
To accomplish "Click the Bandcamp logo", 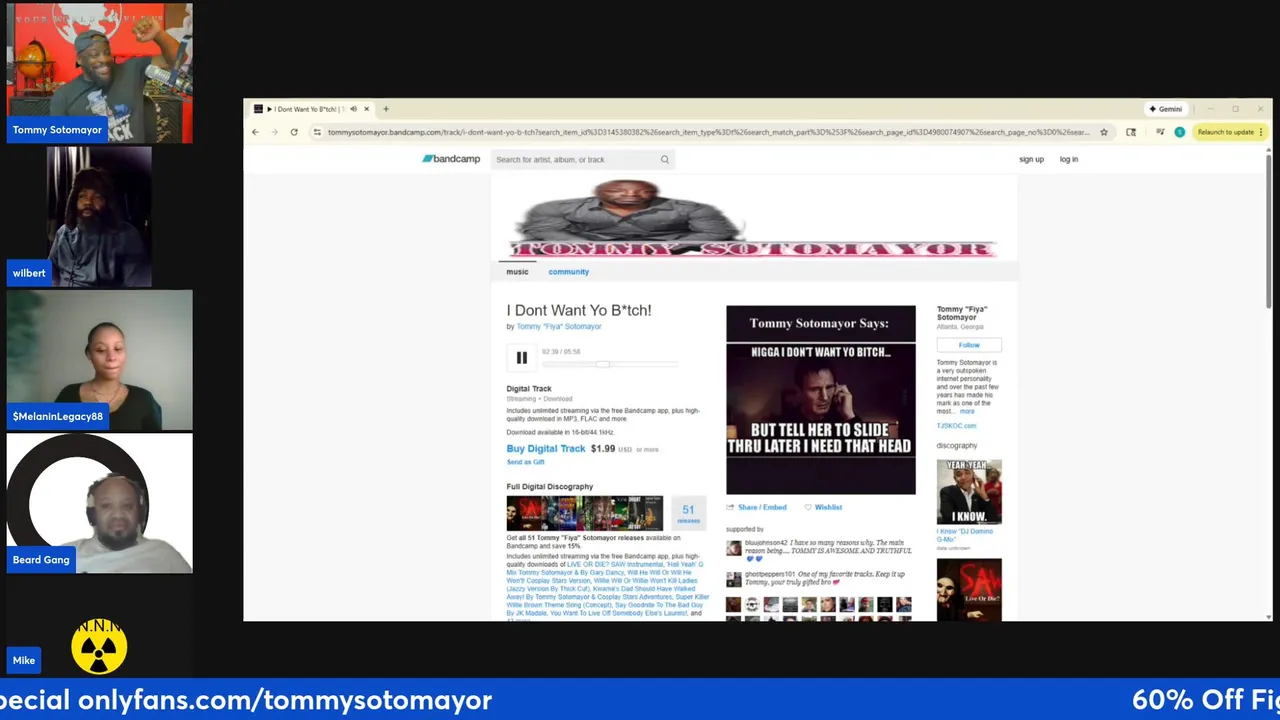I will pos(451,159).
